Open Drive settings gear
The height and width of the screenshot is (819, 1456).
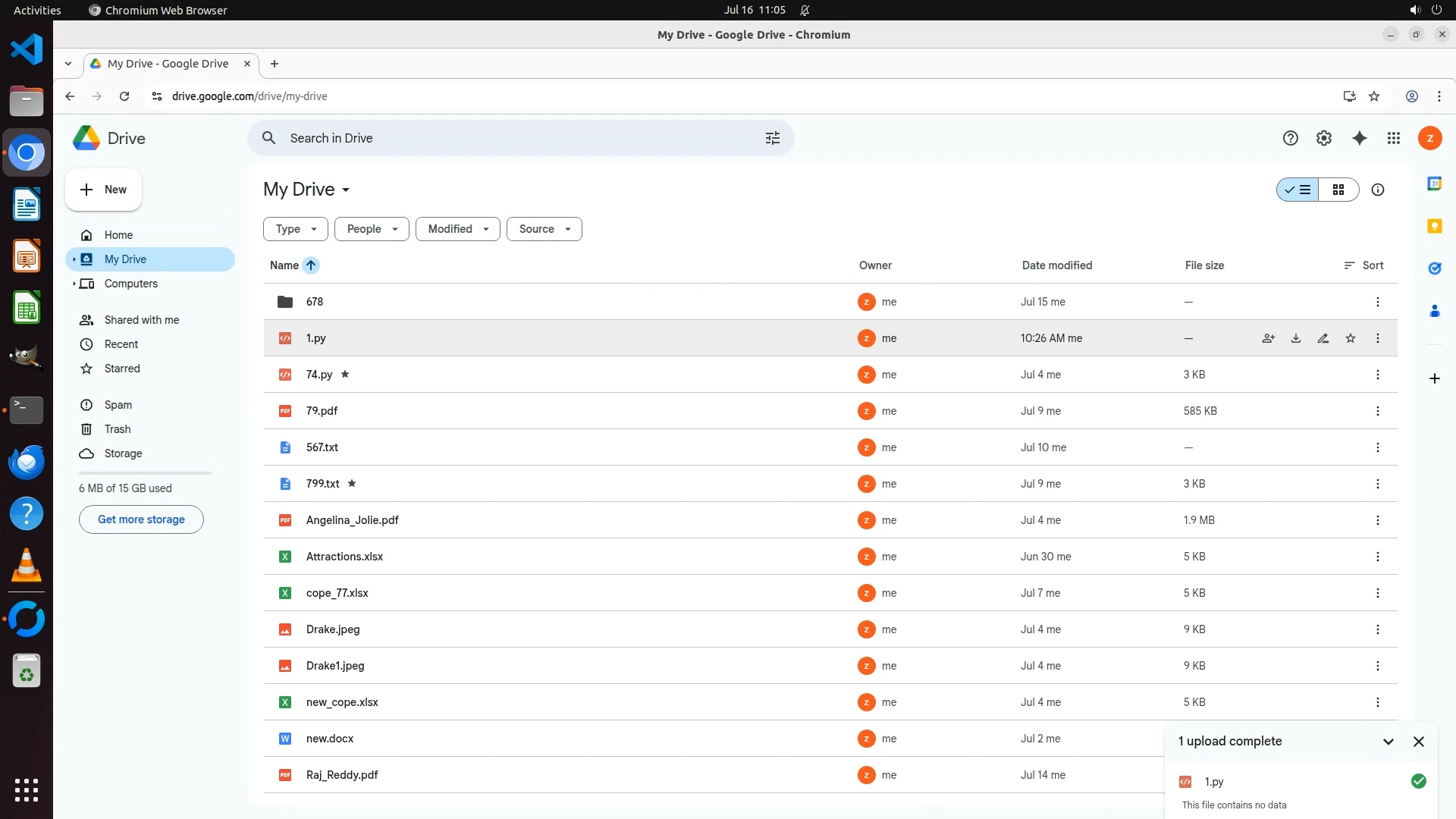tap(1324, 138)
